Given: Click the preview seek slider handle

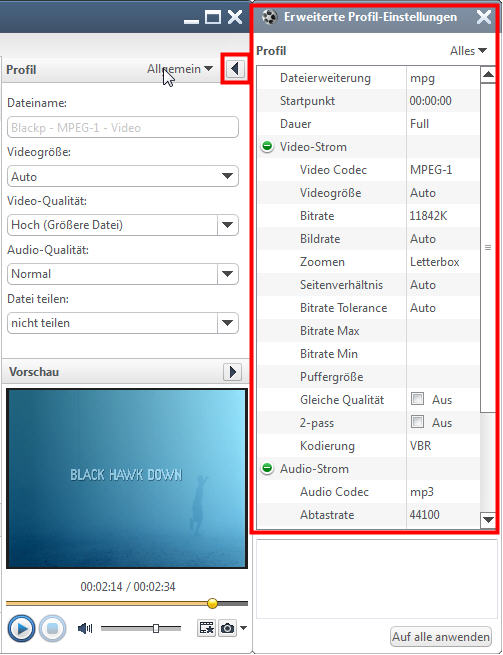Looking at the screenshot, I should click(x=212, y=603).
